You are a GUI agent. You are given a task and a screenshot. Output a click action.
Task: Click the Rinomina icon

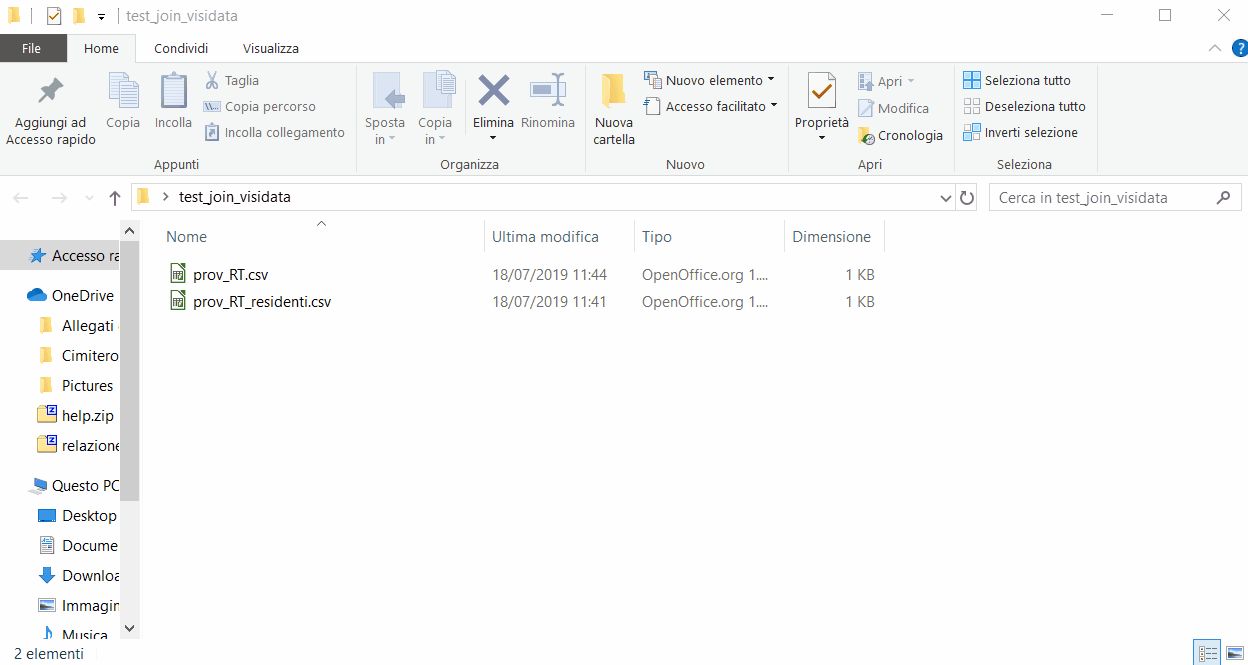click(x=547, y=92)
